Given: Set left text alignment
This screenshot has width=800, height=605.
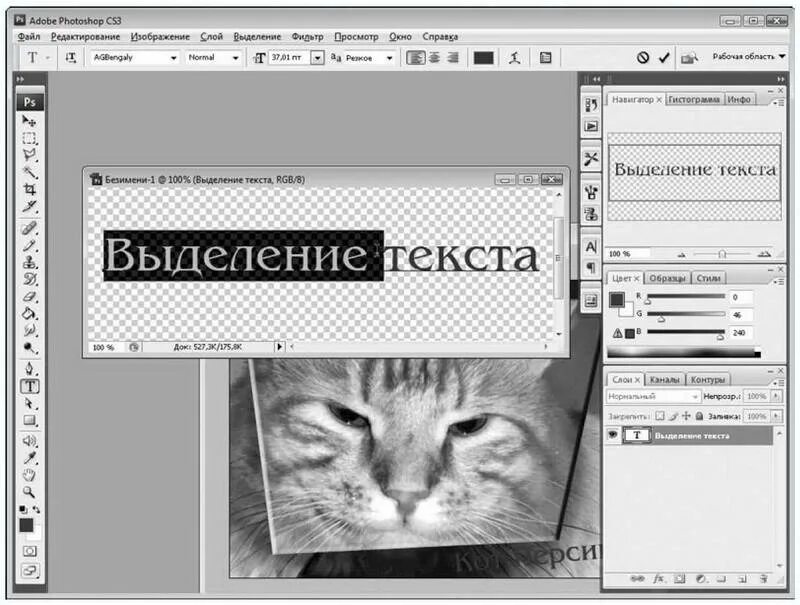Looking at the screenshot, I should pos(415,58).
